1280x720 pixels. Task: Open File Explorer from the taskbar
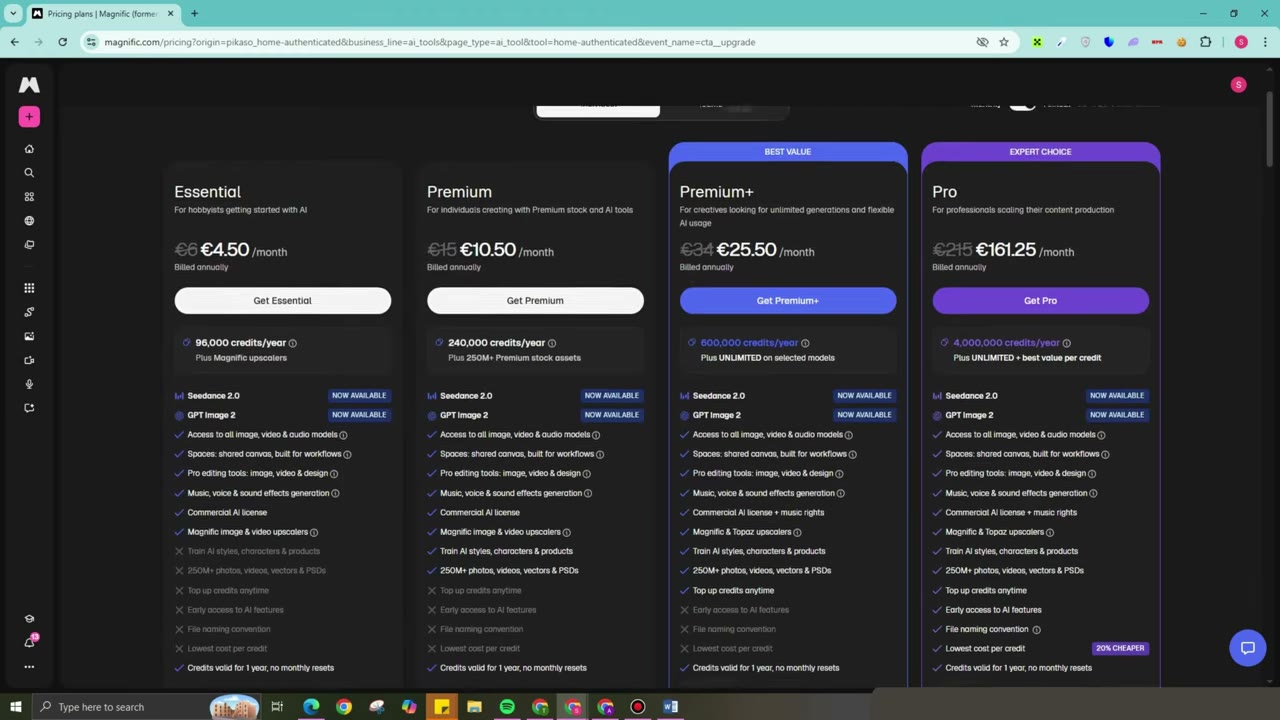474,707
